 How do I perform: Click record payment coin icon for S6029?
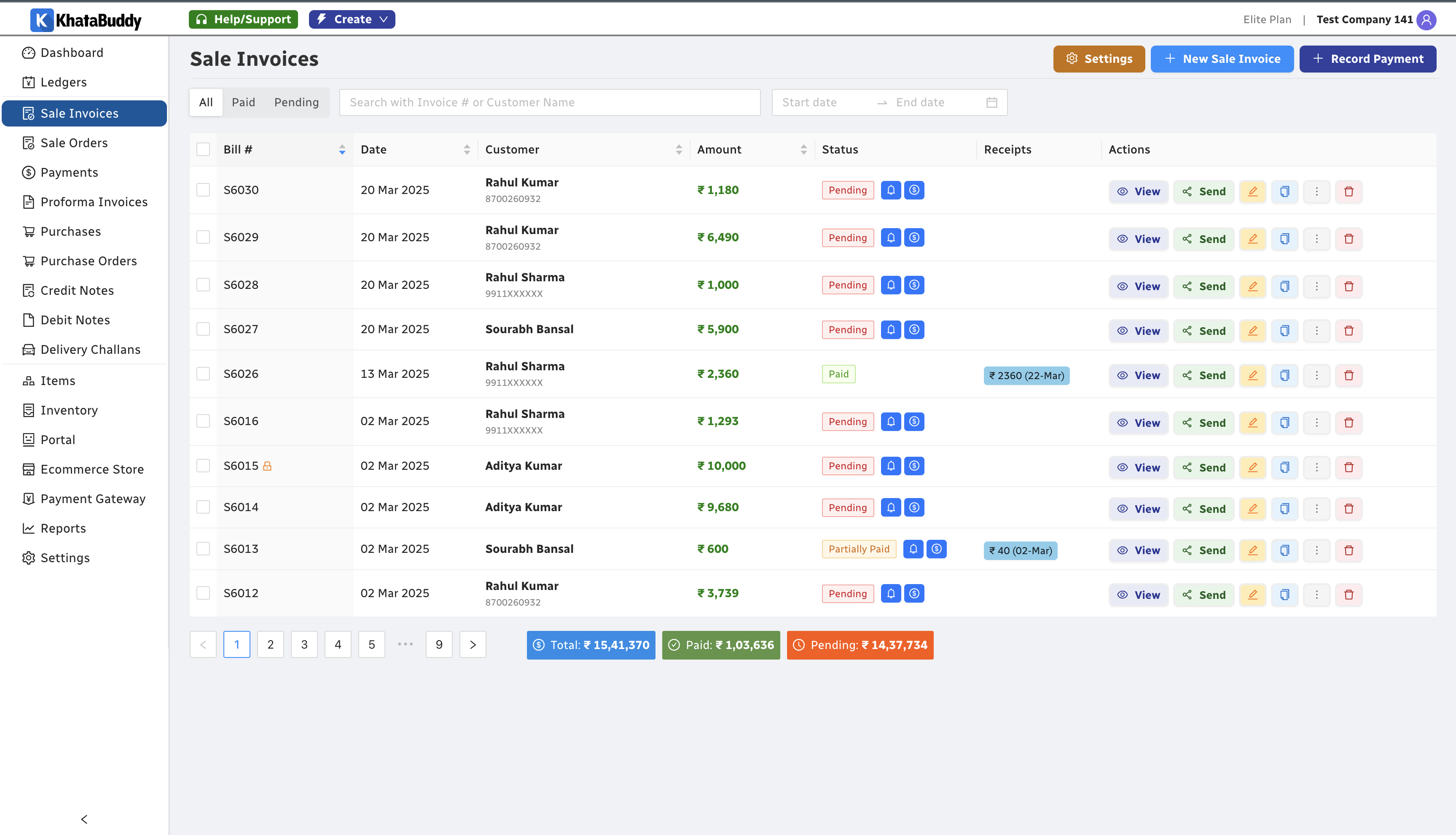[914, 237]
